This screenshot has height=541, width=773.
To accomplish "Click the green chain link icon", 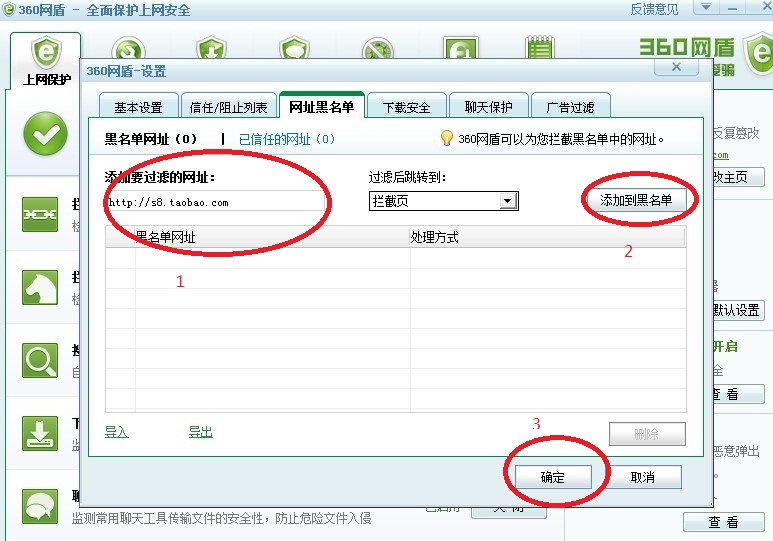I will 40,215.
